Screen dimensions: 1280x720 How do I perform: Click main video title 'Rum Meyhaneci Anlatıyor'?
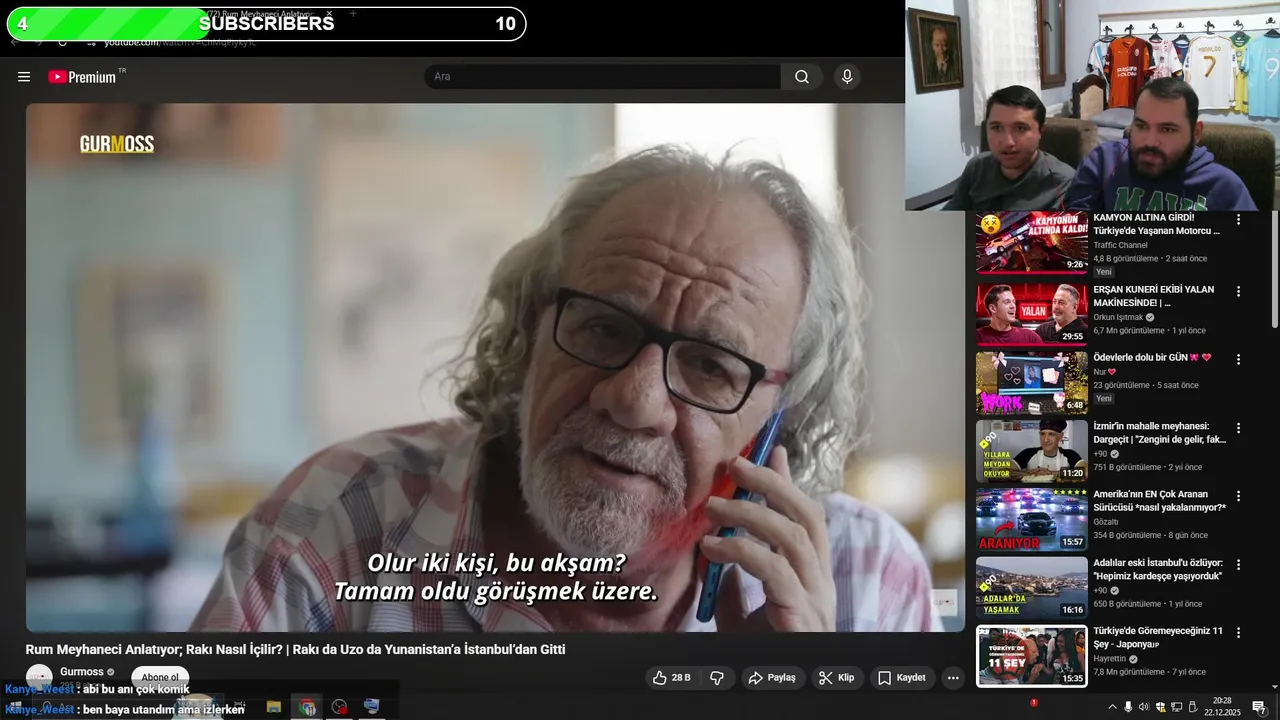(296, 649)
